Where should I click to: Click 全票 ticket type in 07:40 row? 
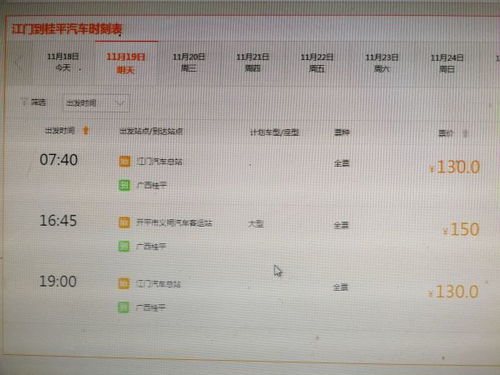click(x=342, y=163)
